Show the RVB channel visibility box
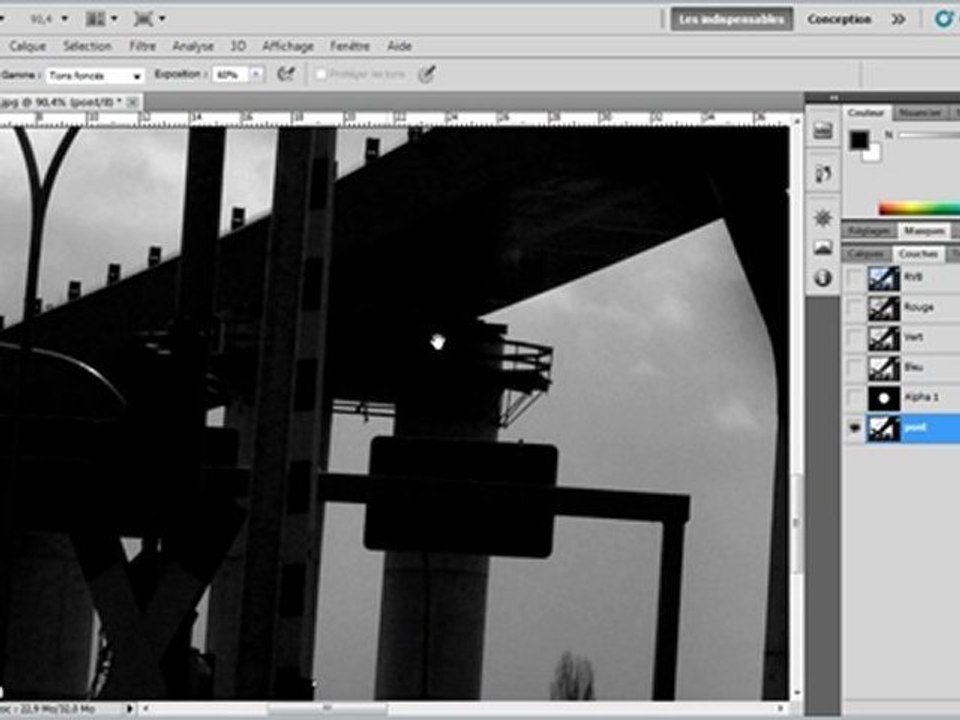Image resolution: width=960 pixels, height=720 pixels. [854, 278]
